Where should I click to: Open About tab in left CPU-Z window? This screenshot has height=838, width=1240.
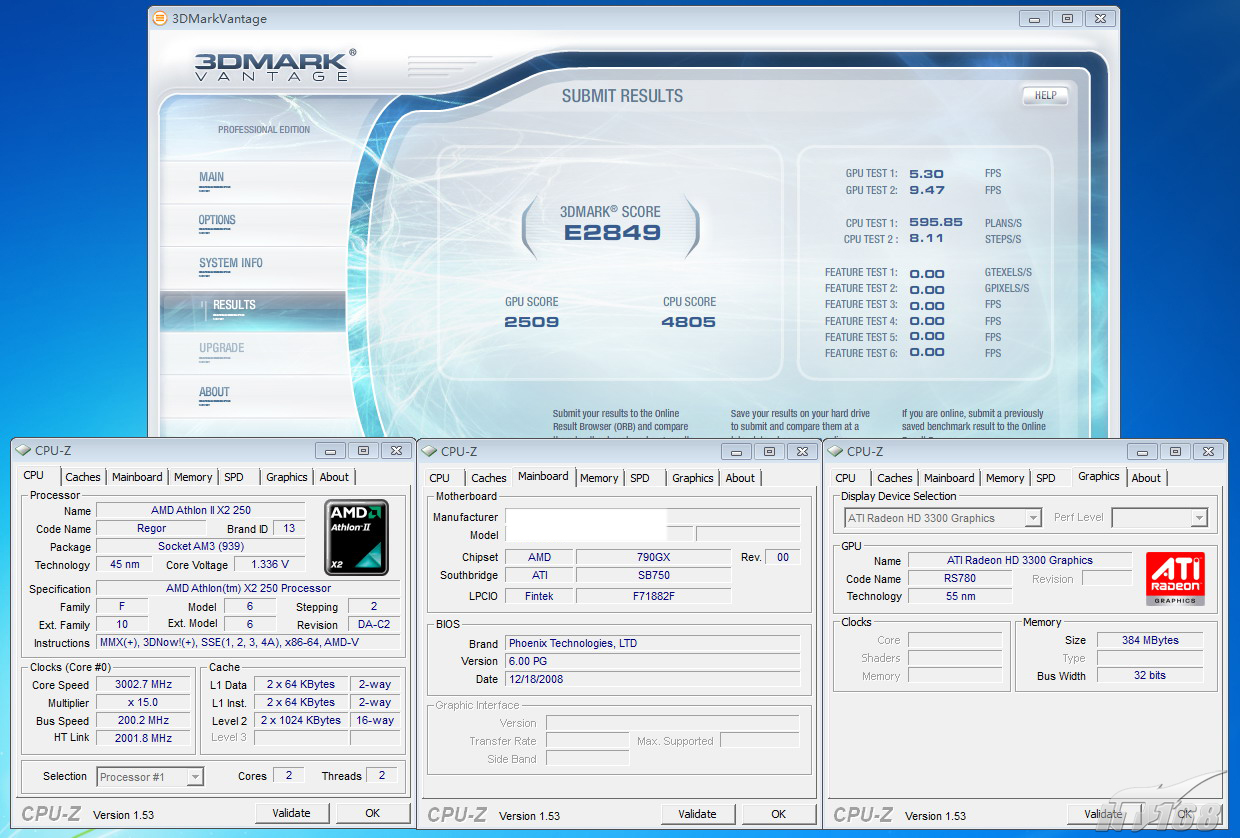[334, 477]
